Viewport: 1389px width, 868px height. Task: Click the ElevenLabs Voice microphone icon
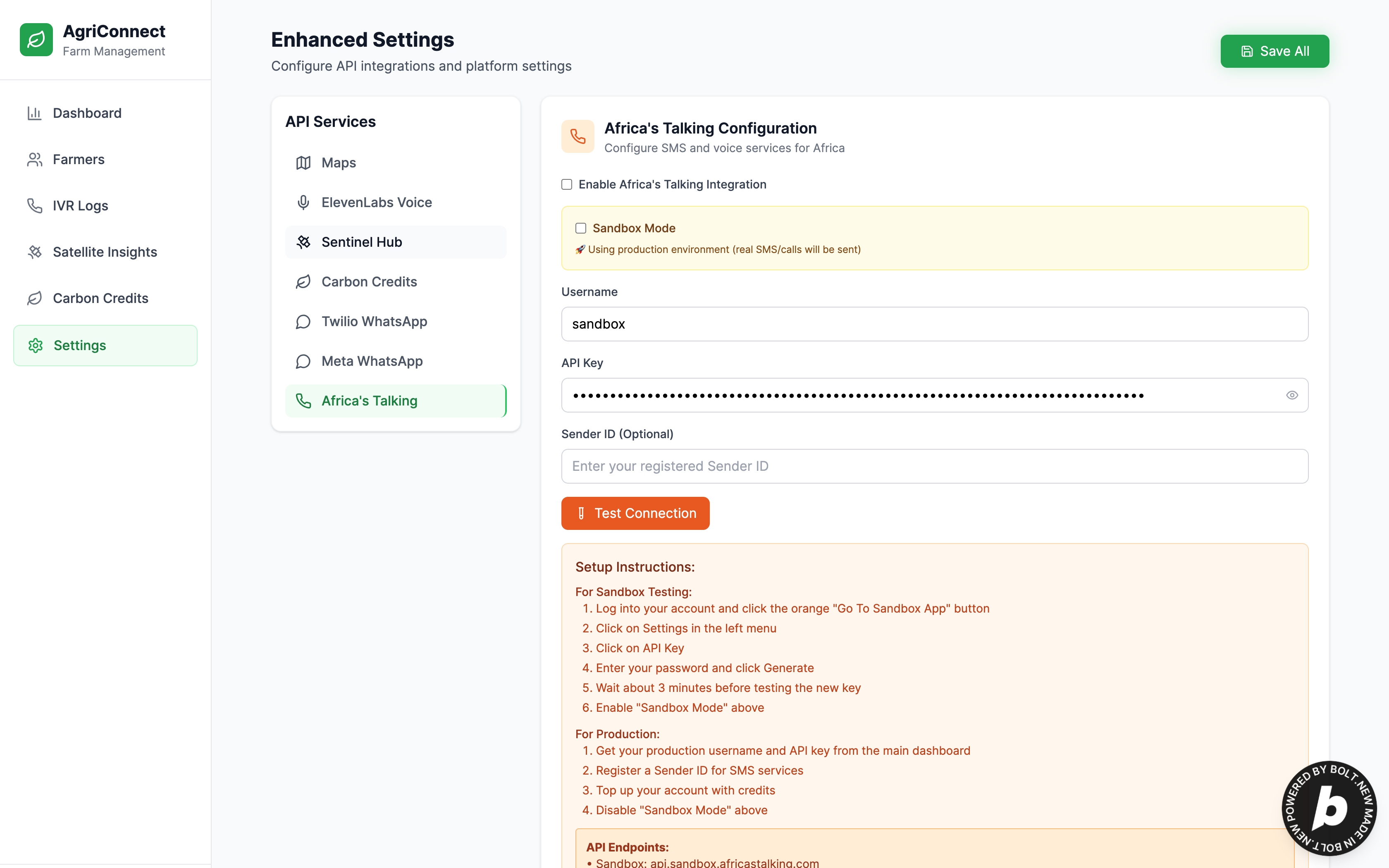point(303,202)
